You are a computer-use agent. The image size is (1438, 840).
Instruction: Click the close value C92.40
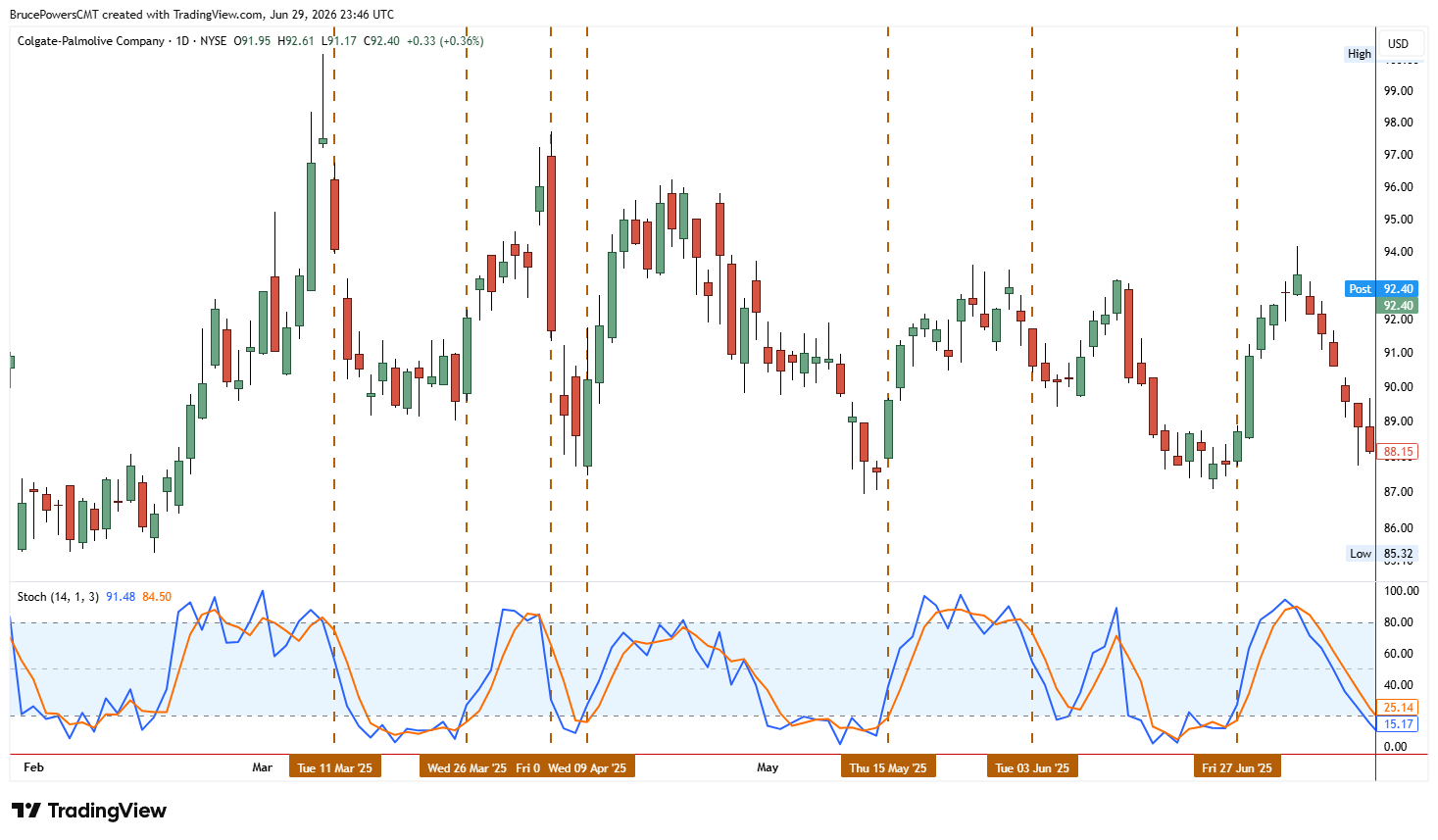382,41
